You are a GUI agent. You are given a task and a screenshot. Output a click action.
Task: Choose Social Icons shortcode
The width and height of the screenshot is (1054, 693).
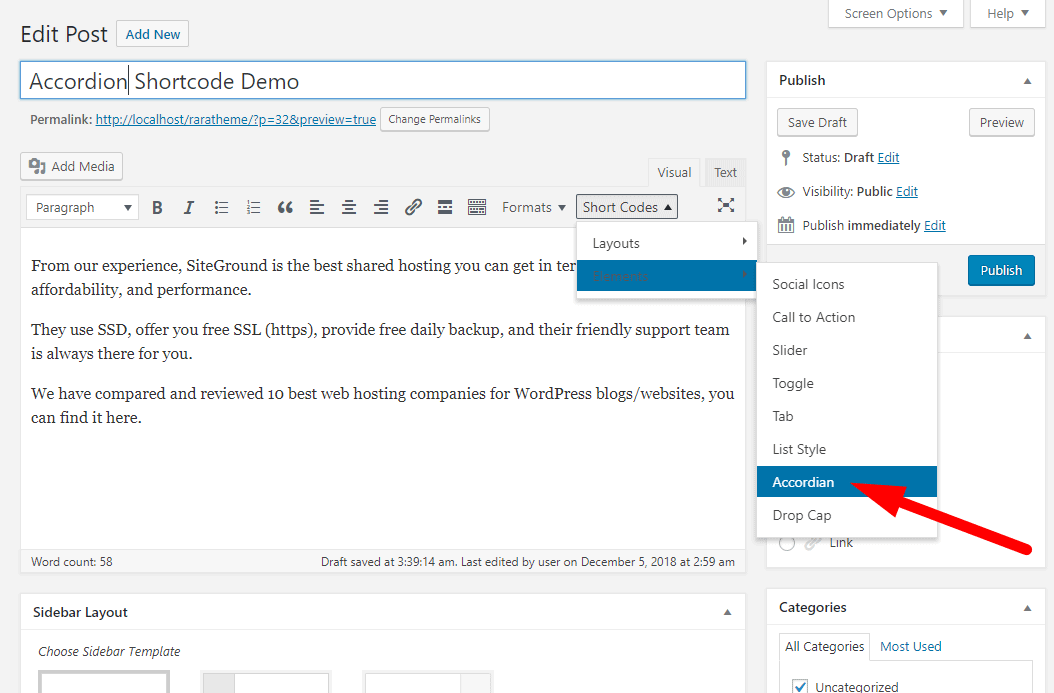pos(846,284)
